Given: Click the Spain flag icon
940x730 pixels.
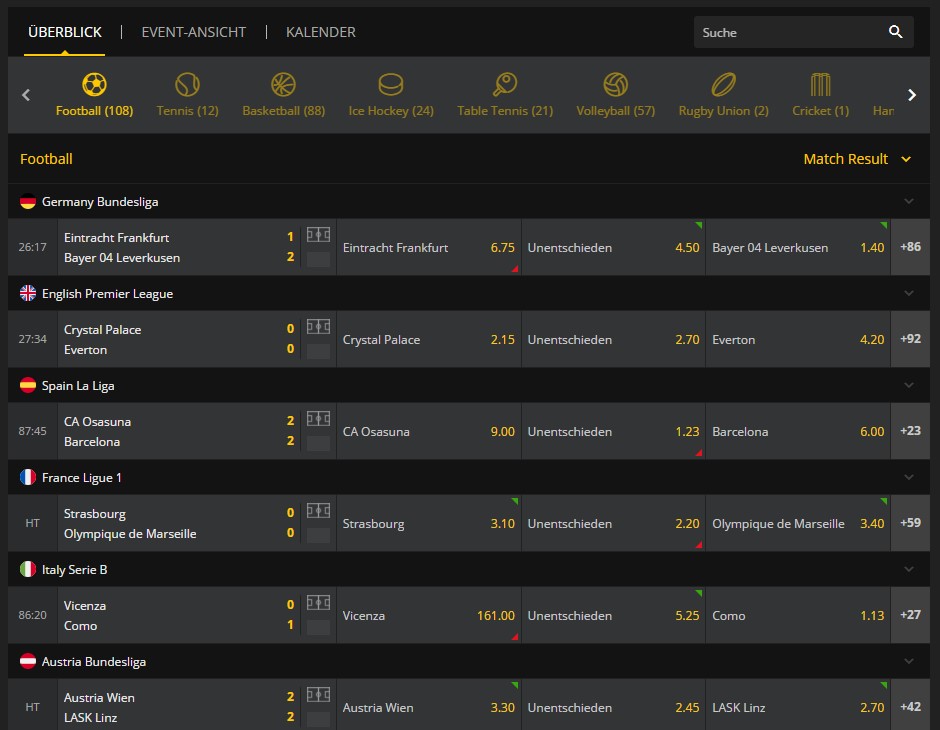Looking at the screenshot, I should (x=28, y=385).
